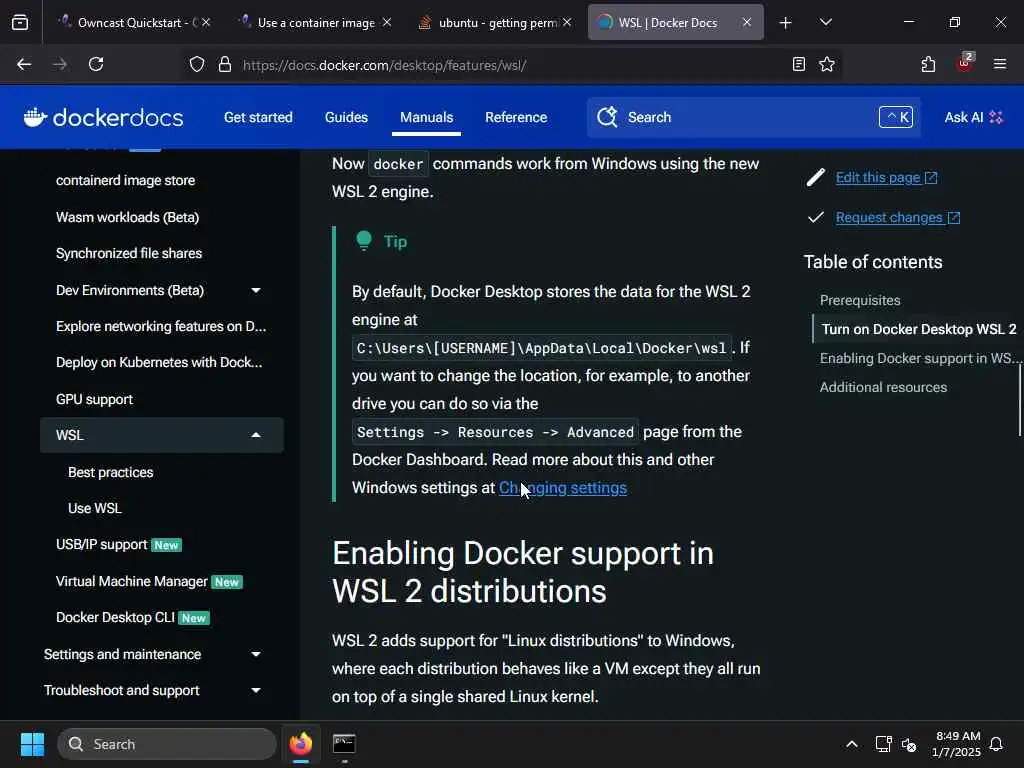Close the Owncast Quickstart tab

[x=206, y=22]
